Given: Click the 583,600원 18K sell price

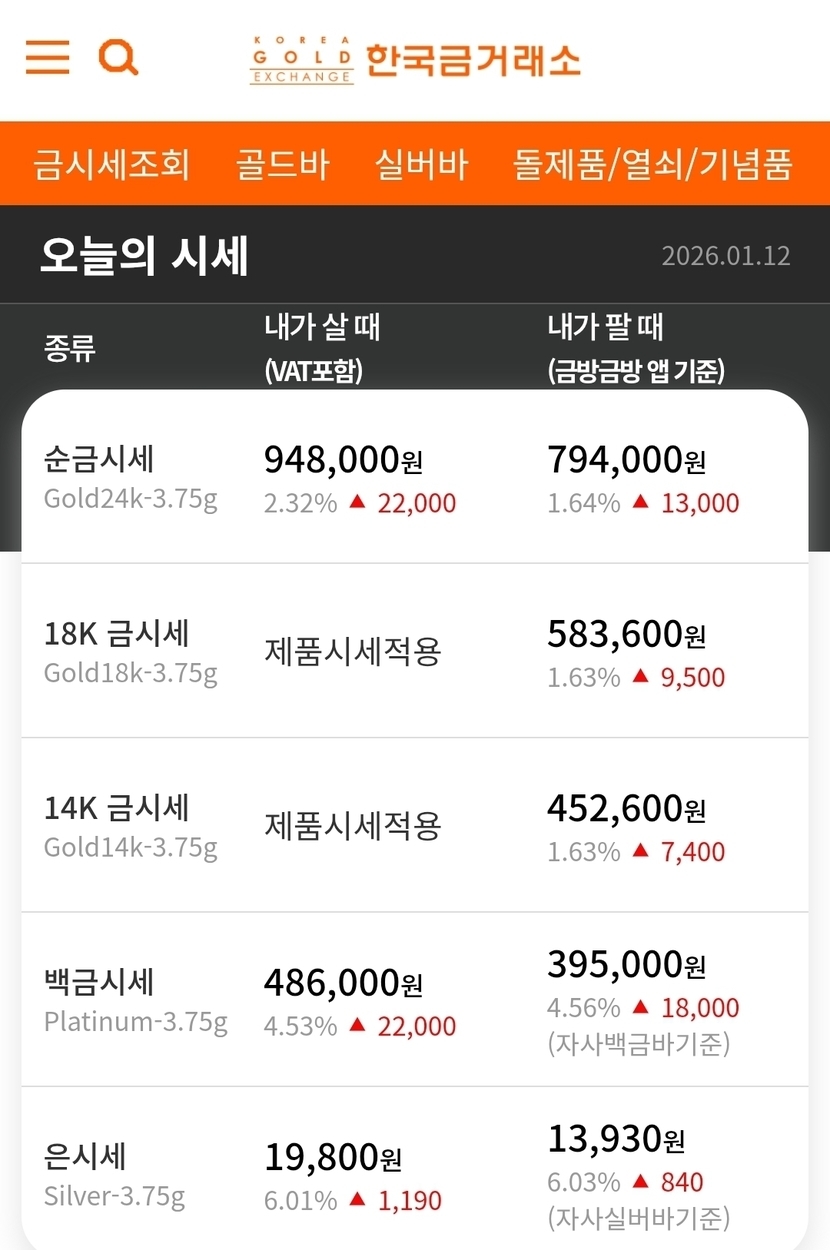Looking at the screenshot, I should pyautogui.click(x=627, y=634).
